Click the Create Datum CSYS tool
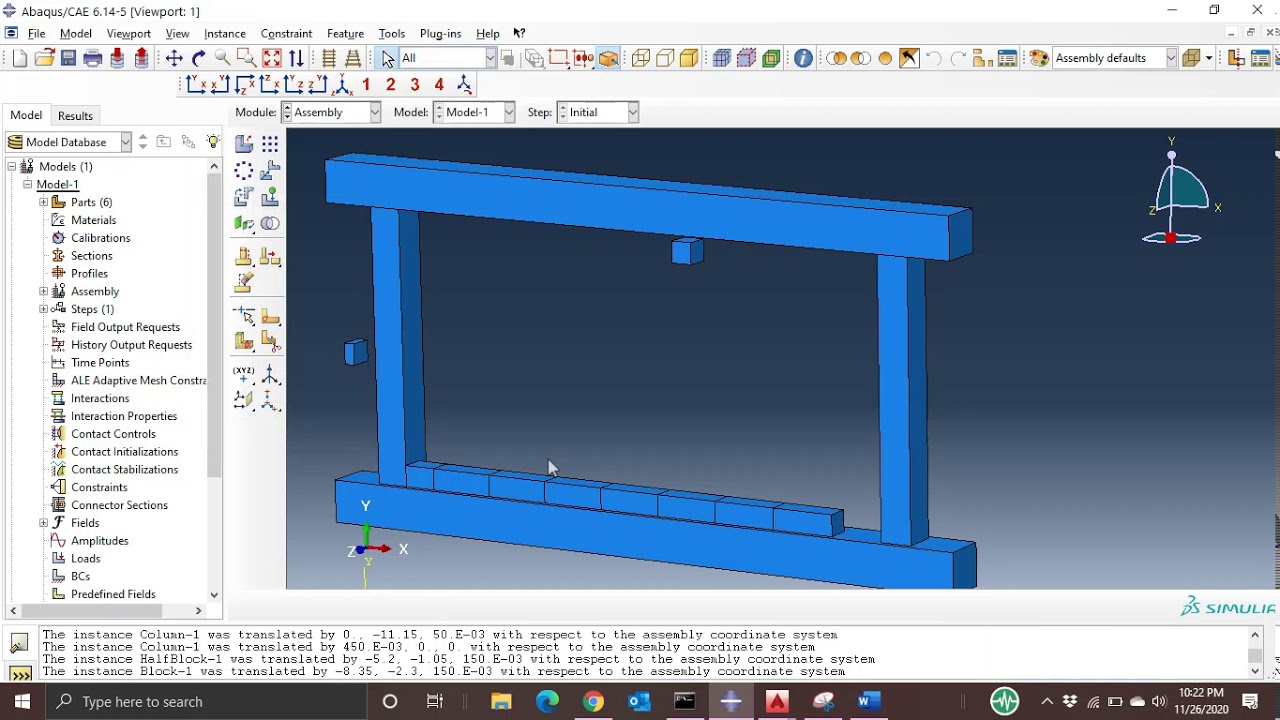 (x=270, y=375)
